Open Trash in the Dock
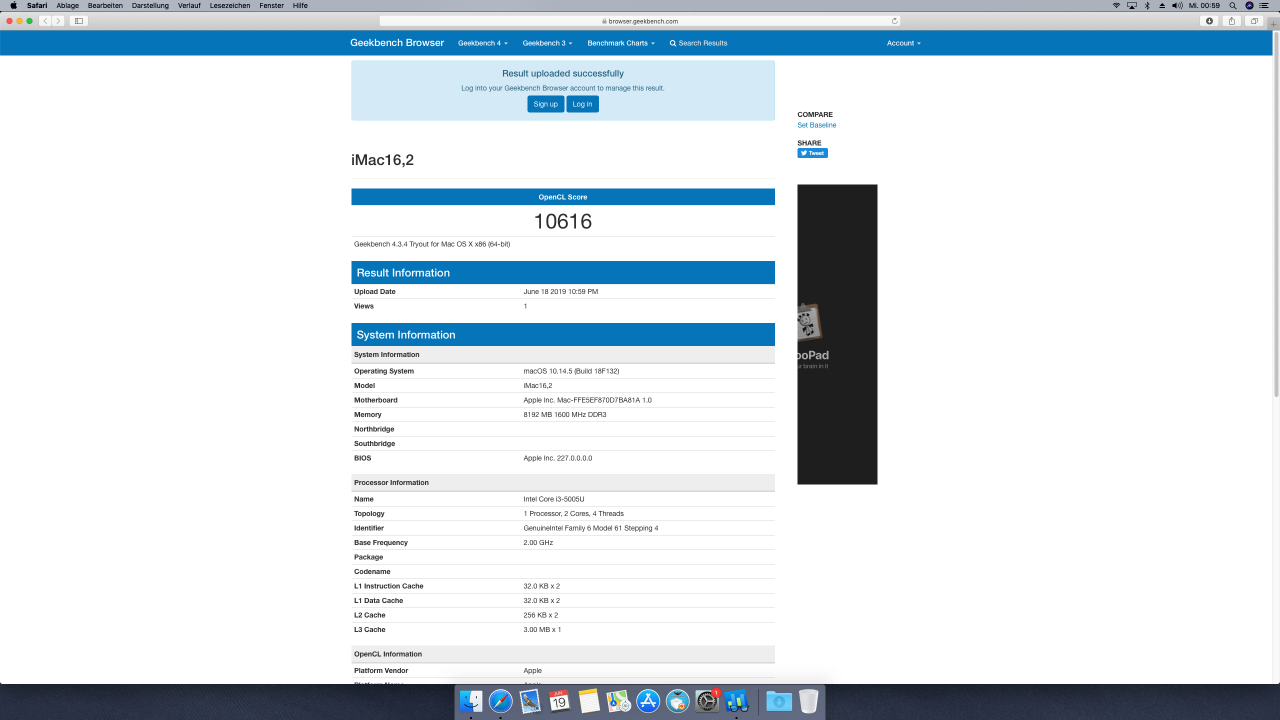This screenshot has height=720, width=1280. pos(808,701)
